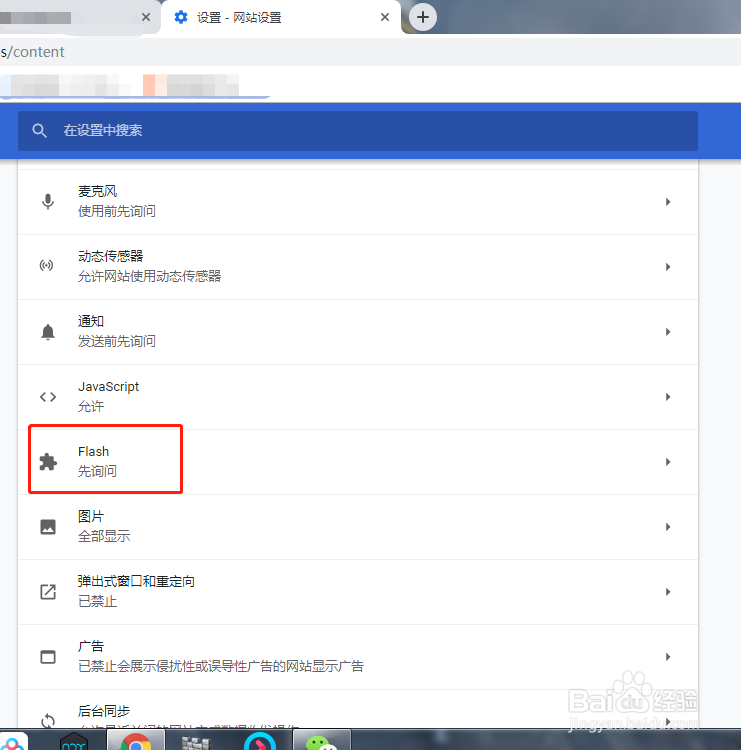The height and width of the screenshot is (750, 741).
Task: Click the motion sensor icon beside 动态传感器
Action: [47, 265]
